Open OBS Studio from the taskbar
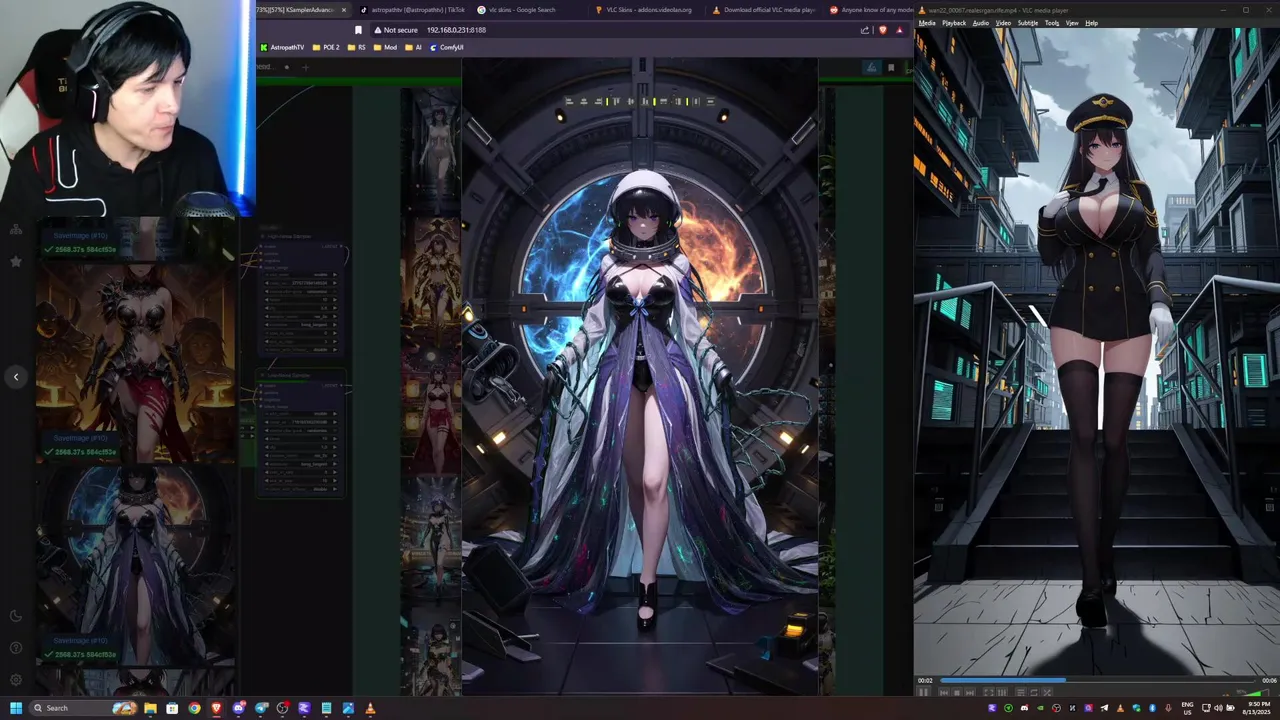Viewport: 1280px width, 720px height. click(283, 708)
